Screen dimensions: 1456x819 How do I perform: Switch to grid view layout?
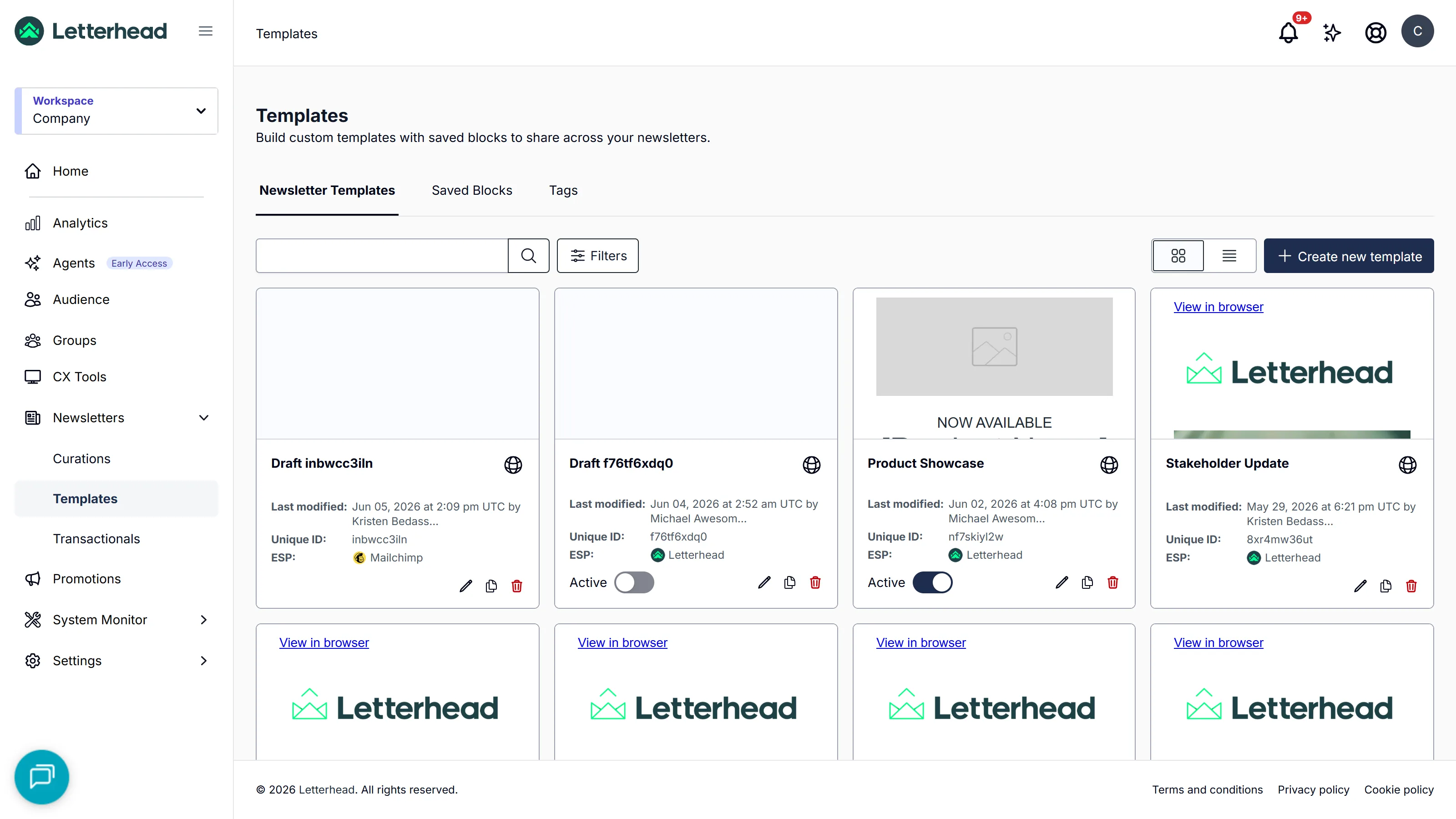pos(1178,255)
